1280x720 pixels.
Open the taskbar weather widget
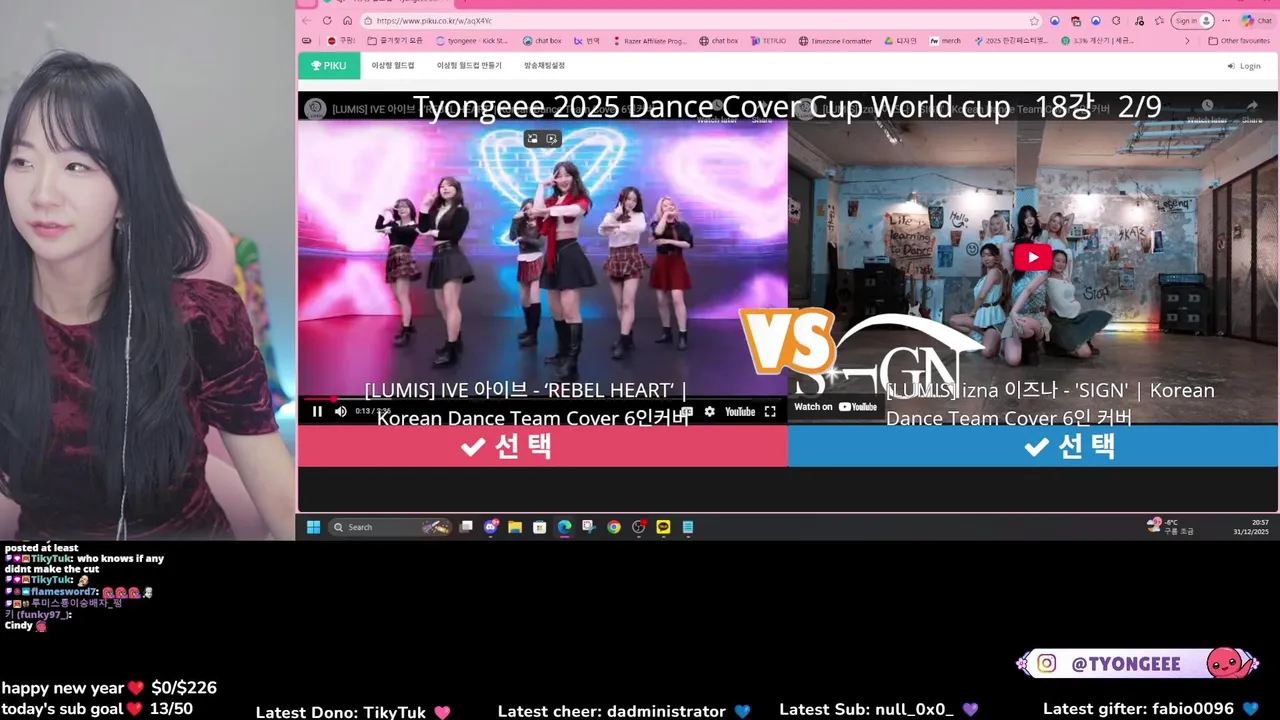1170,527
